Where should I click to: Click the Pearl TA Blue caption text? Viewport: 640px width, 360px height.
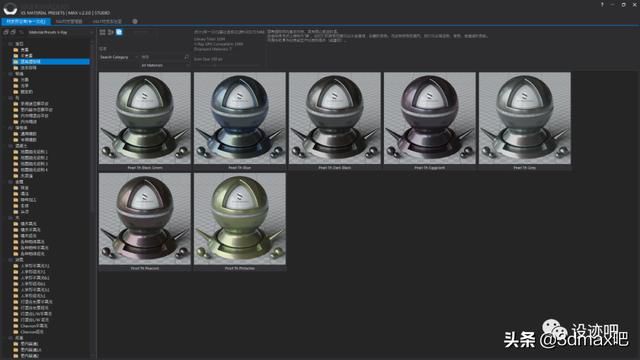pos(240,168)
